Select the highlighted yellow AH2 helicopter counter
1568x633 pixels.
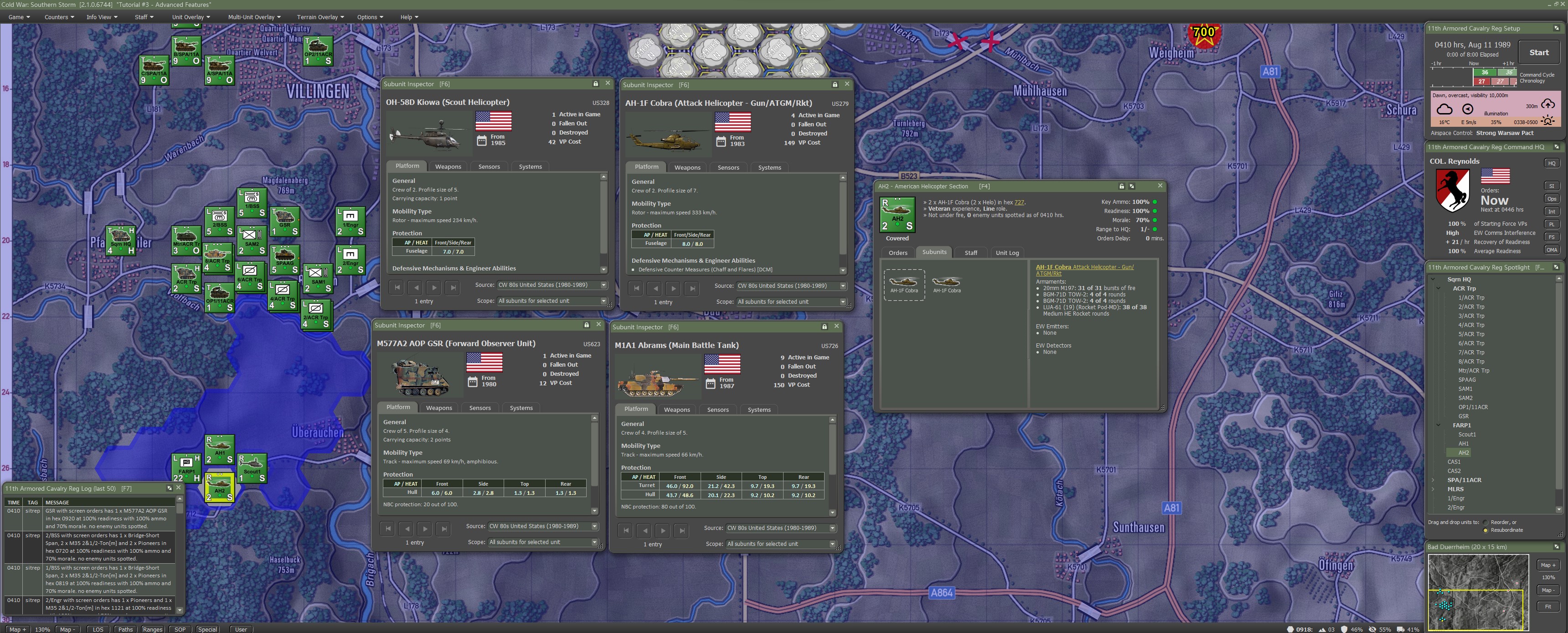[220, 488]
